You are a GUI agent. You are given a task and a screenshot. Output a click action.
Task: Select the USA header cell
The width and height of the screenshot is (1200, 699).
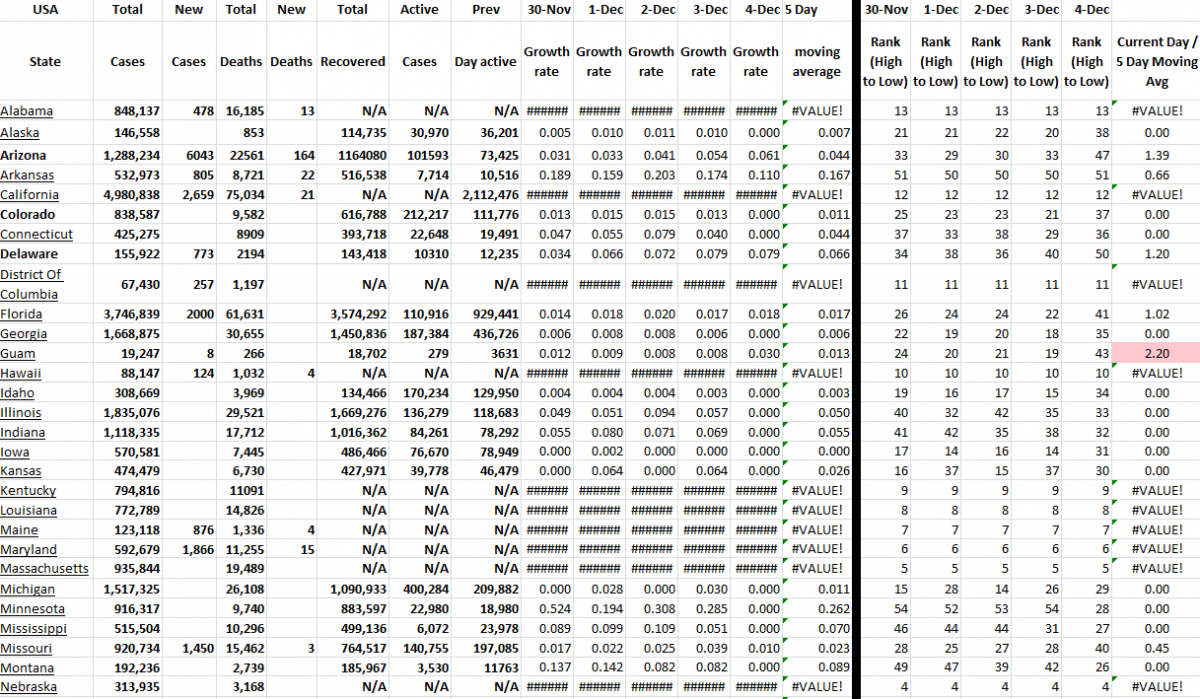coord(45,10)
